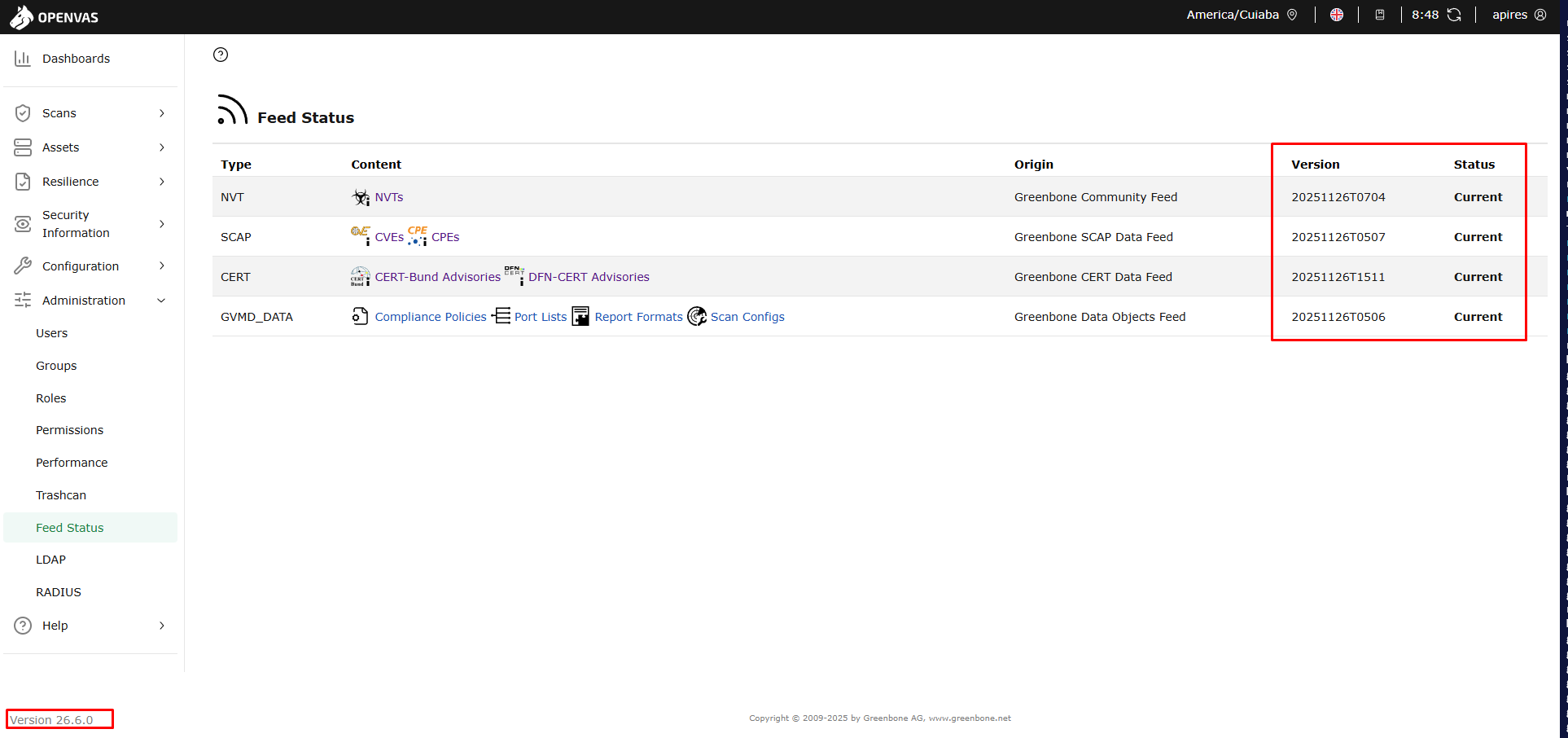Open the Dashboards page
This screenshot has height=738, width=1568.
click(x=76, y=59)
